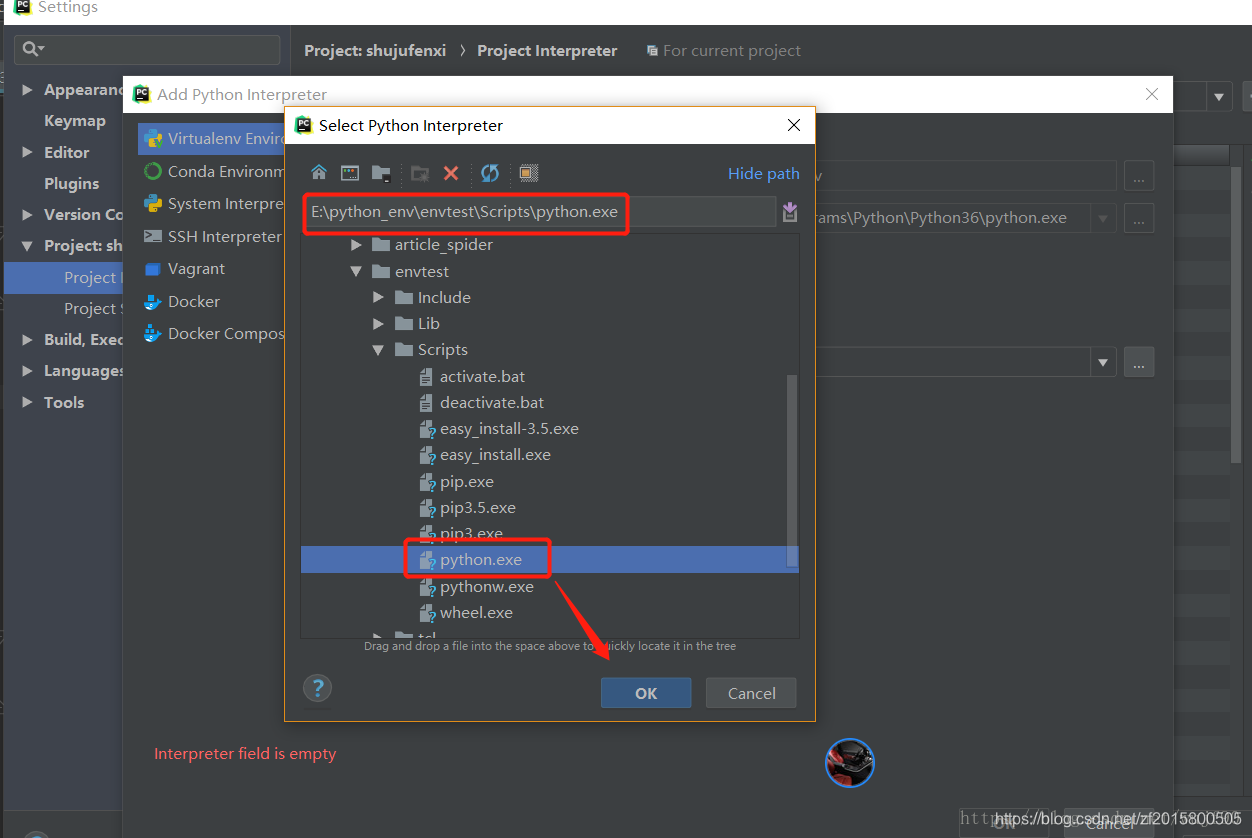
Task: Toggle showing hidden files and directories icon
Action: tap(529, 173)
